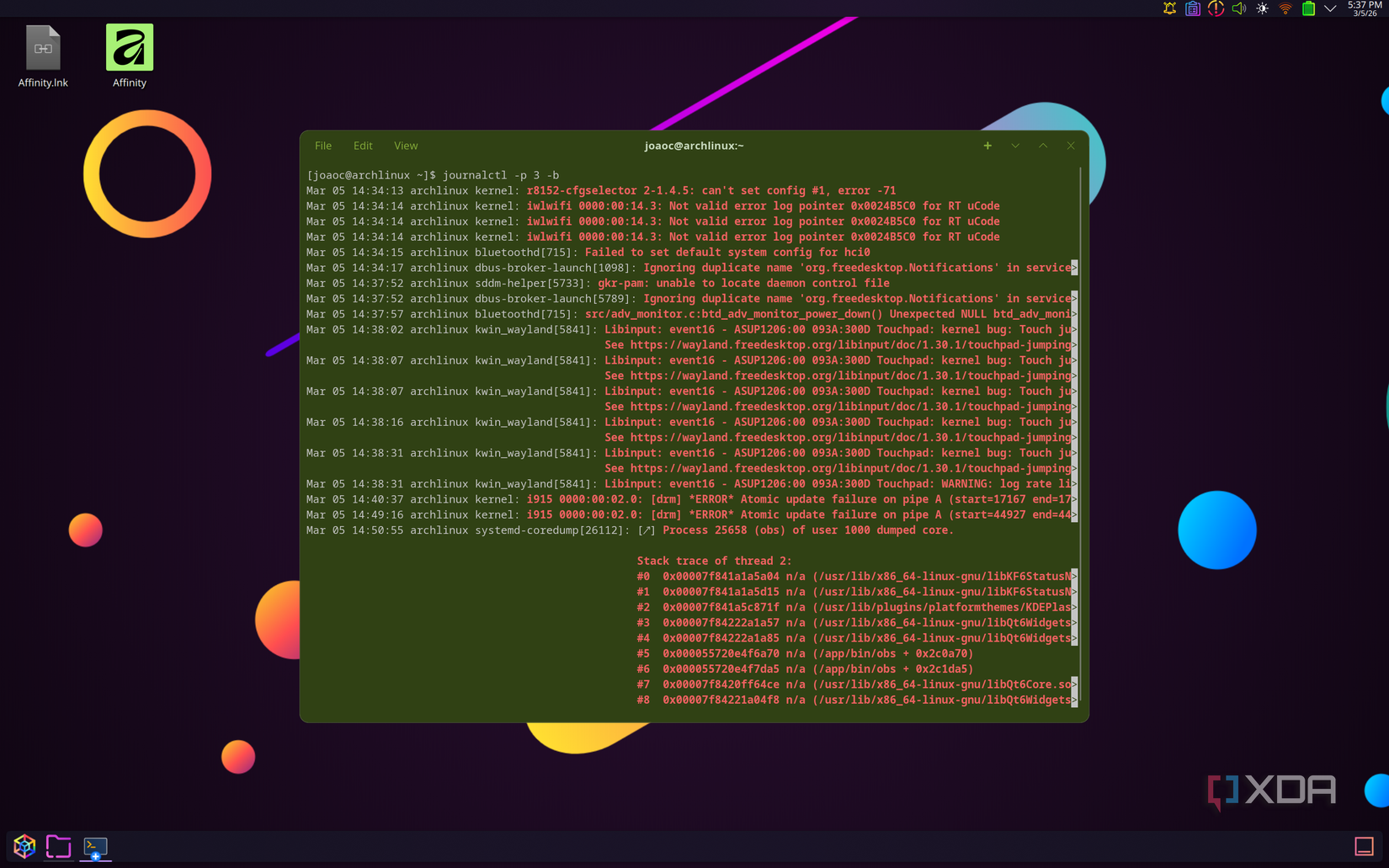Collapse the terminal with the up chevron
The width and height of the screenshot is (1389, 868).
[x=1043, y=146]
